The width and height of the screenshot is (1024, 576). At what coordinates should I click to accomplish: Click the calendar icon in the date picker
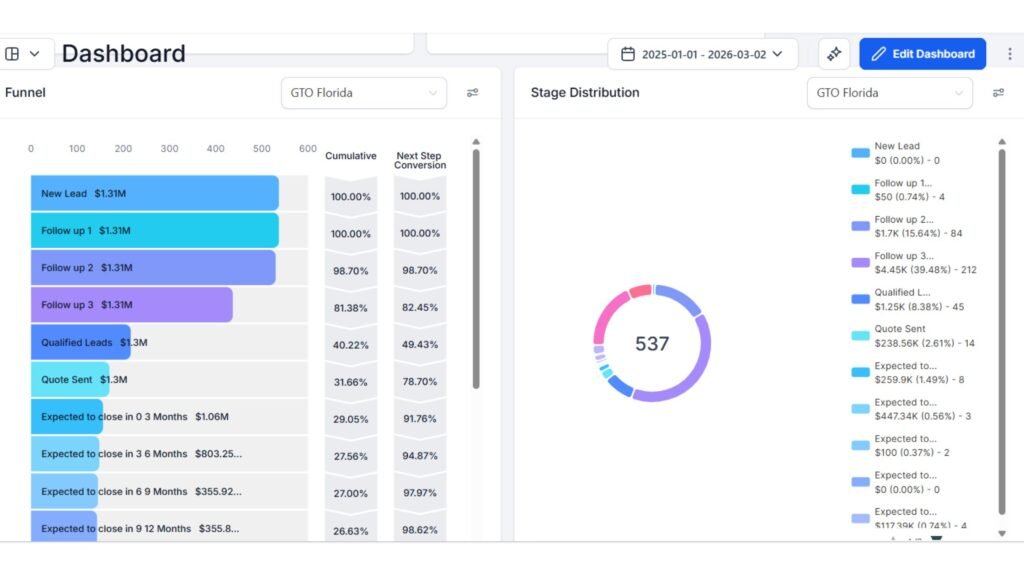pyautogui.click(x=627, y=53)
